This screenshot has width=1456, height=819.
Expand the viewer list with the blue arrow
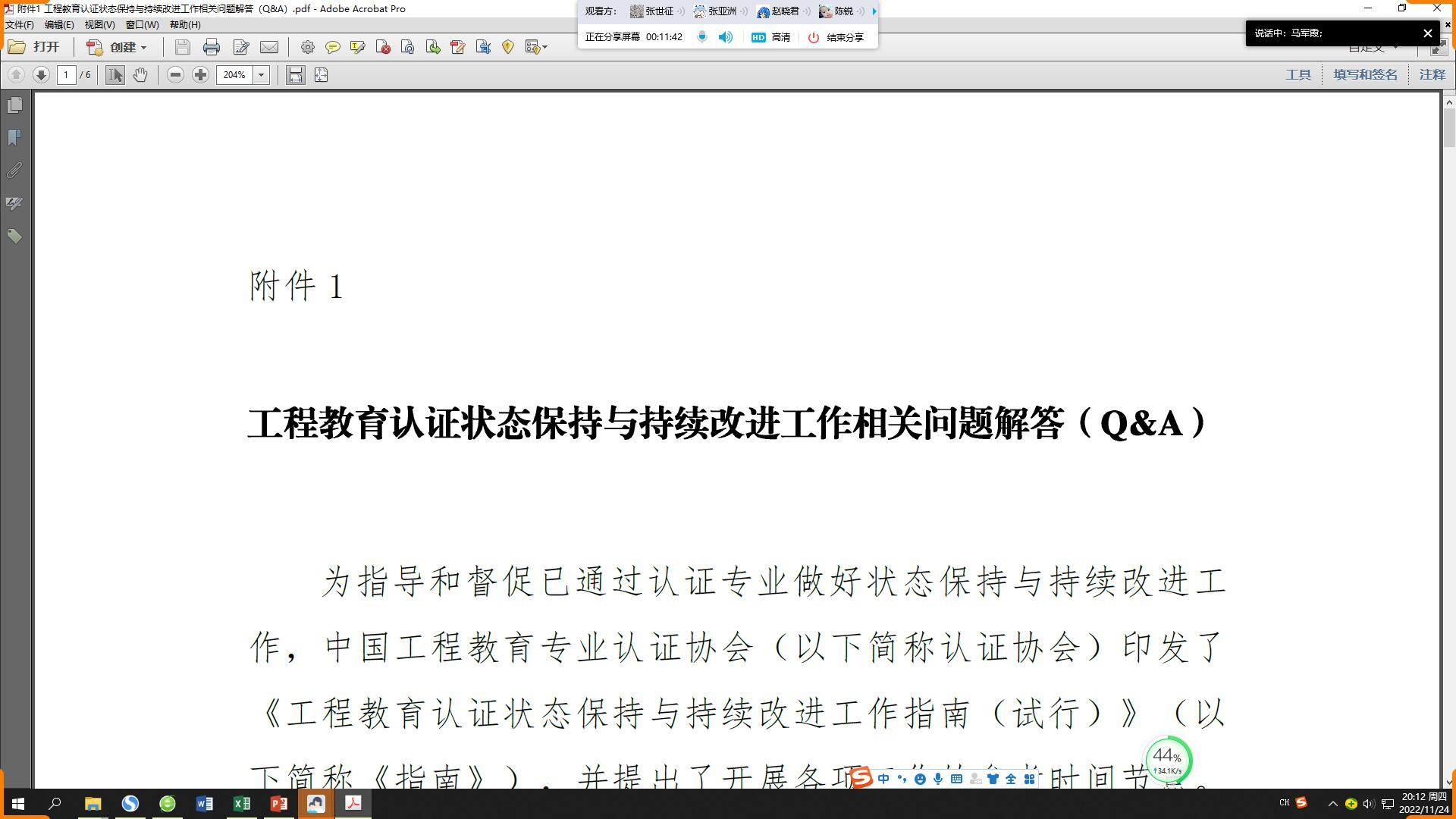coord(874,11)
